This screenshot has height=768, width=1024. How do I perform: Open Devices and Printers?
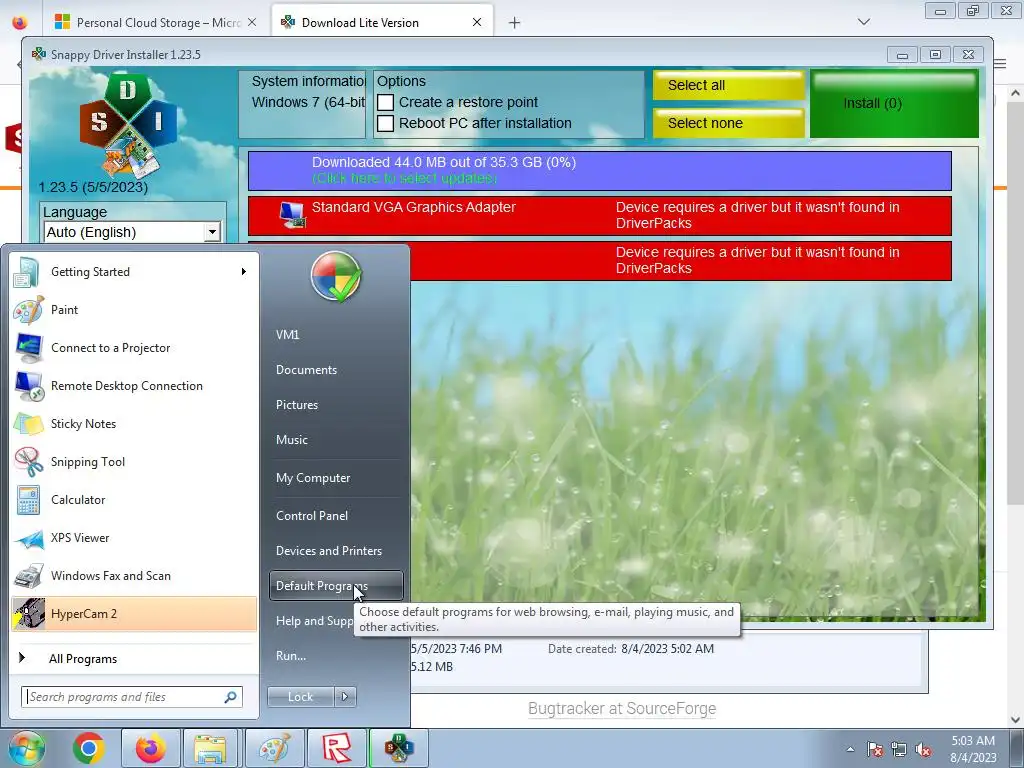pos(336,551)
